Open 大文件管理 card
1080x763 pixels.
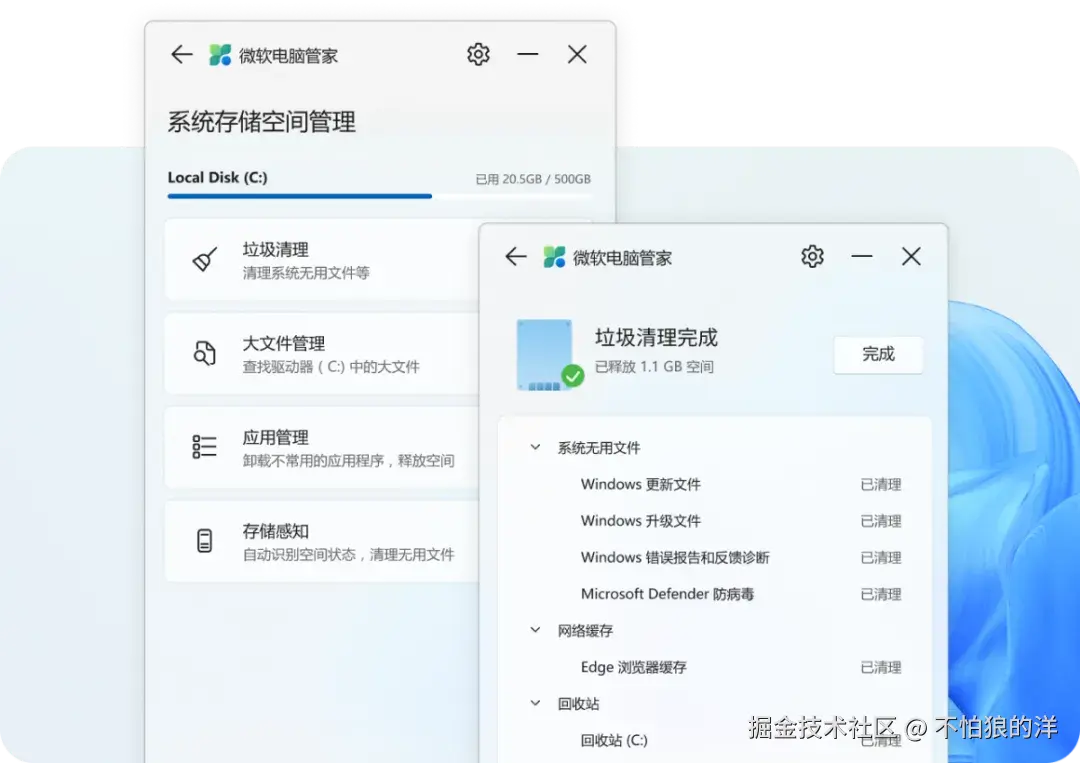pyautogui.click(x=322, y=353)
